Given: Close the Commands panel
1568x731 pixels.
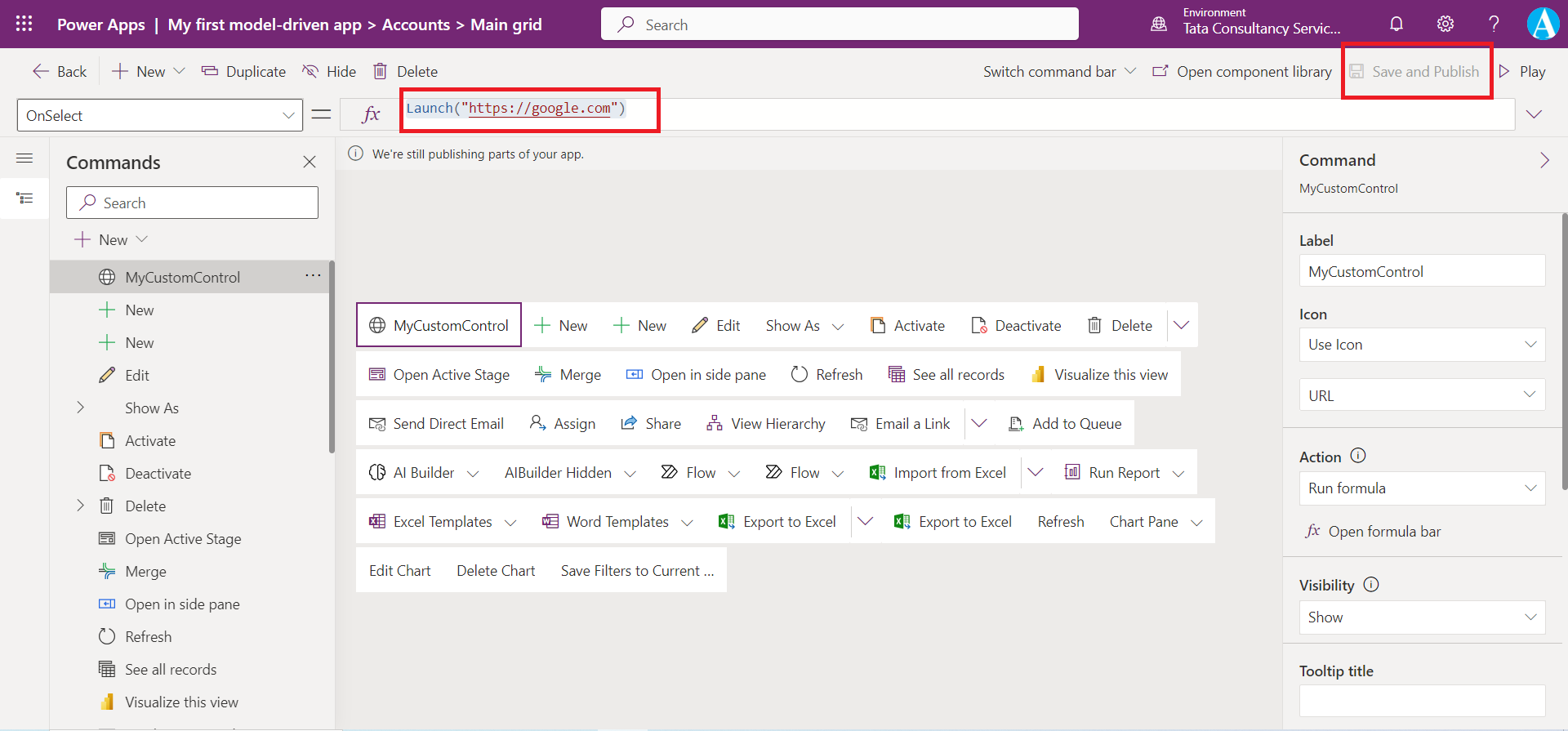Looking at the screenshot, I should (310, 162).
